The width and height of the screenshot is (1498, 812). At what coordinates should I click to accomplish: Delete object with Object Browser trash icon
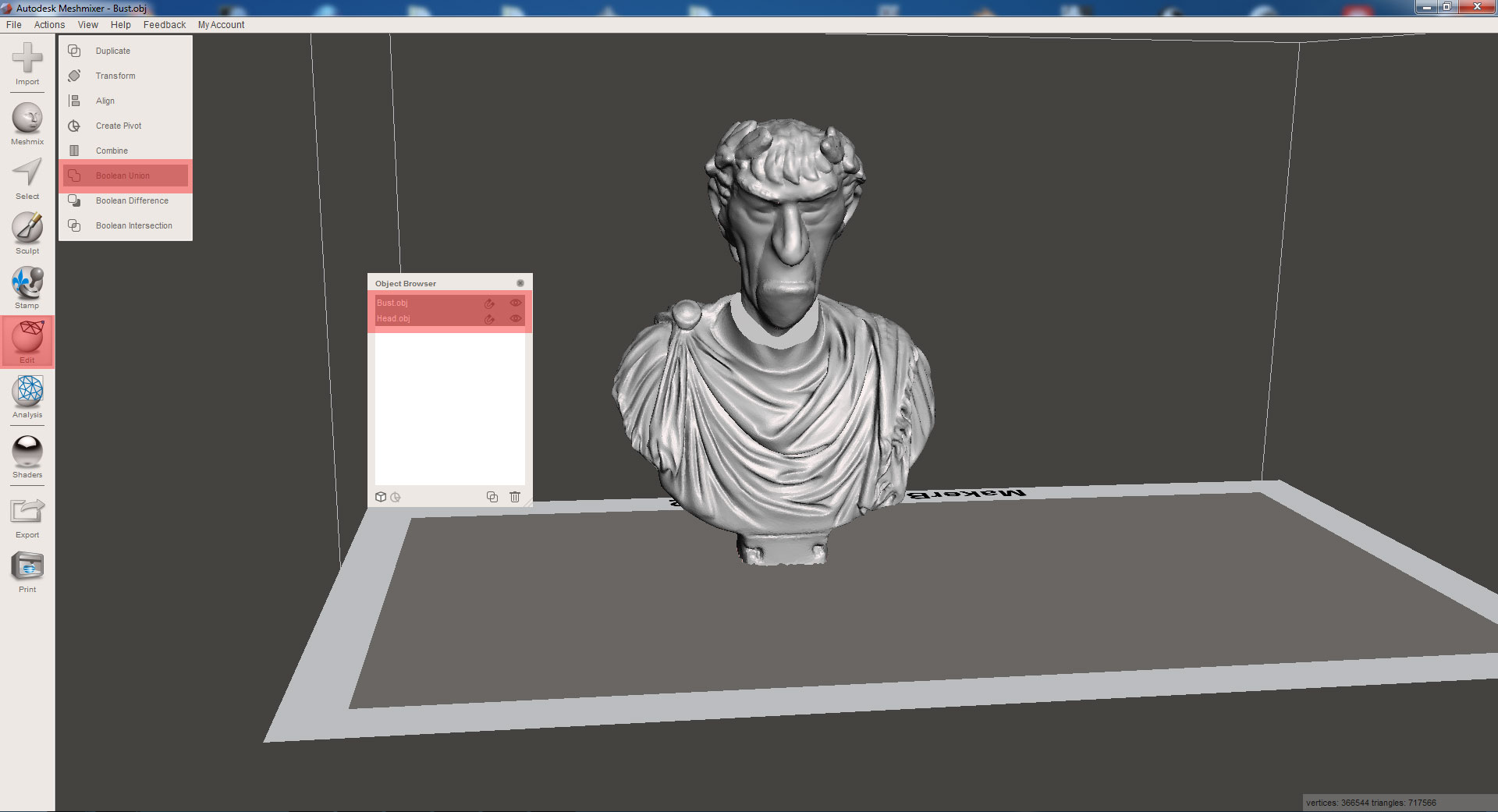pos(515,497)
